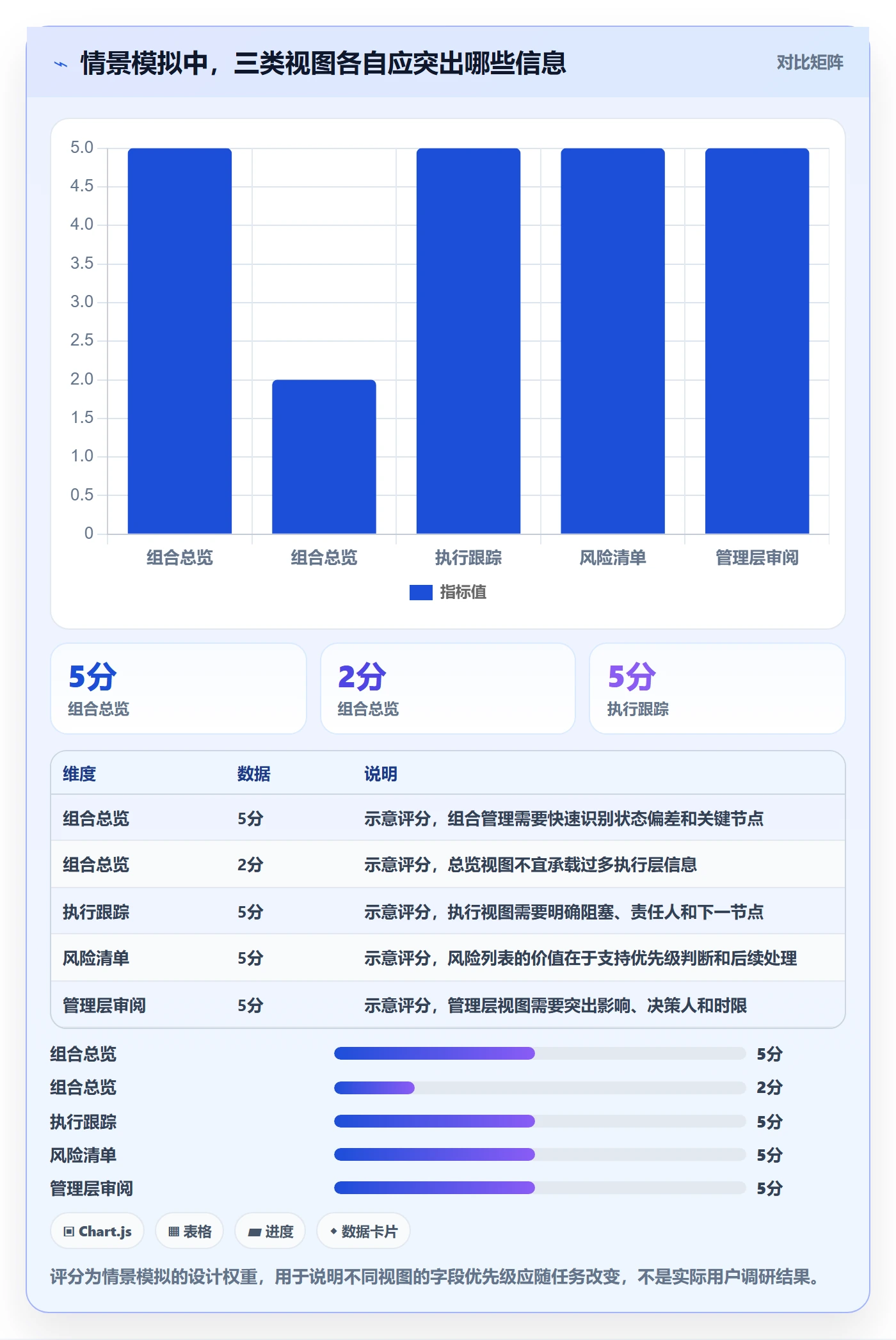Click the description 总览视图不宜承载过多执行层信息
The image size is (896, 1340).
pos(531,865)
